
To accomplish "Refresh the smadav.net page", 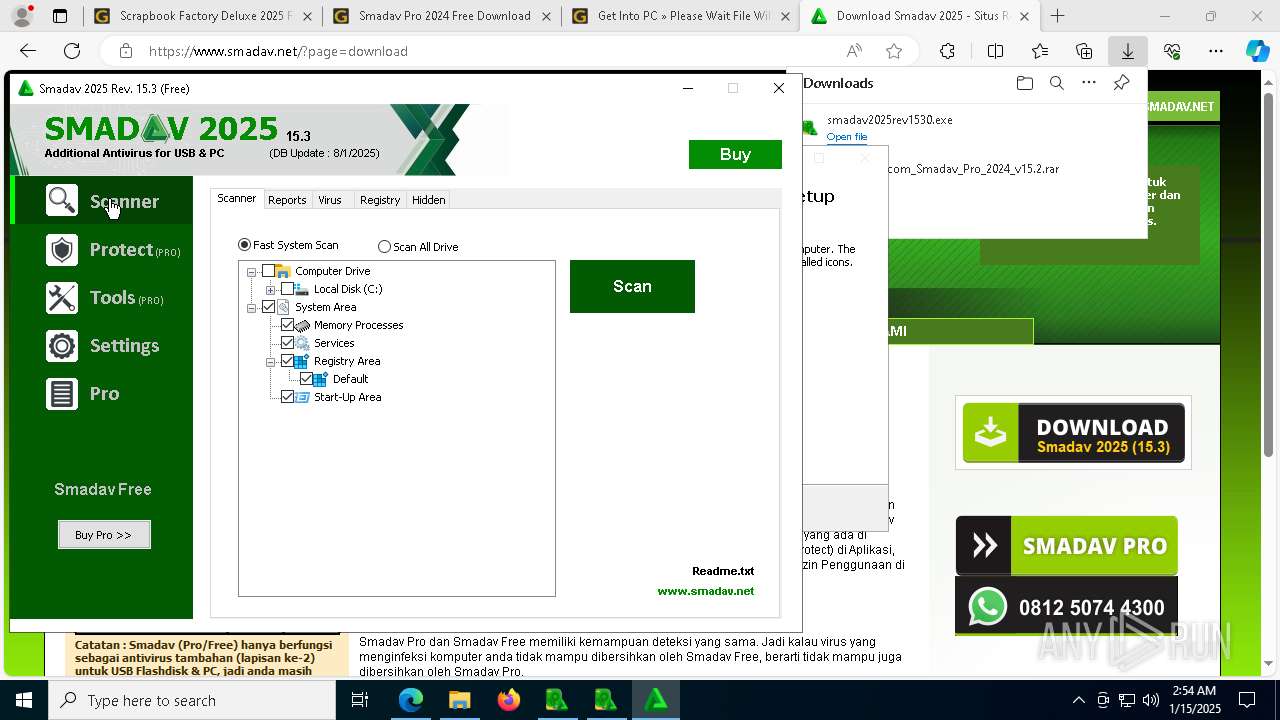I will pyautogui.click(x=72, y=51).
